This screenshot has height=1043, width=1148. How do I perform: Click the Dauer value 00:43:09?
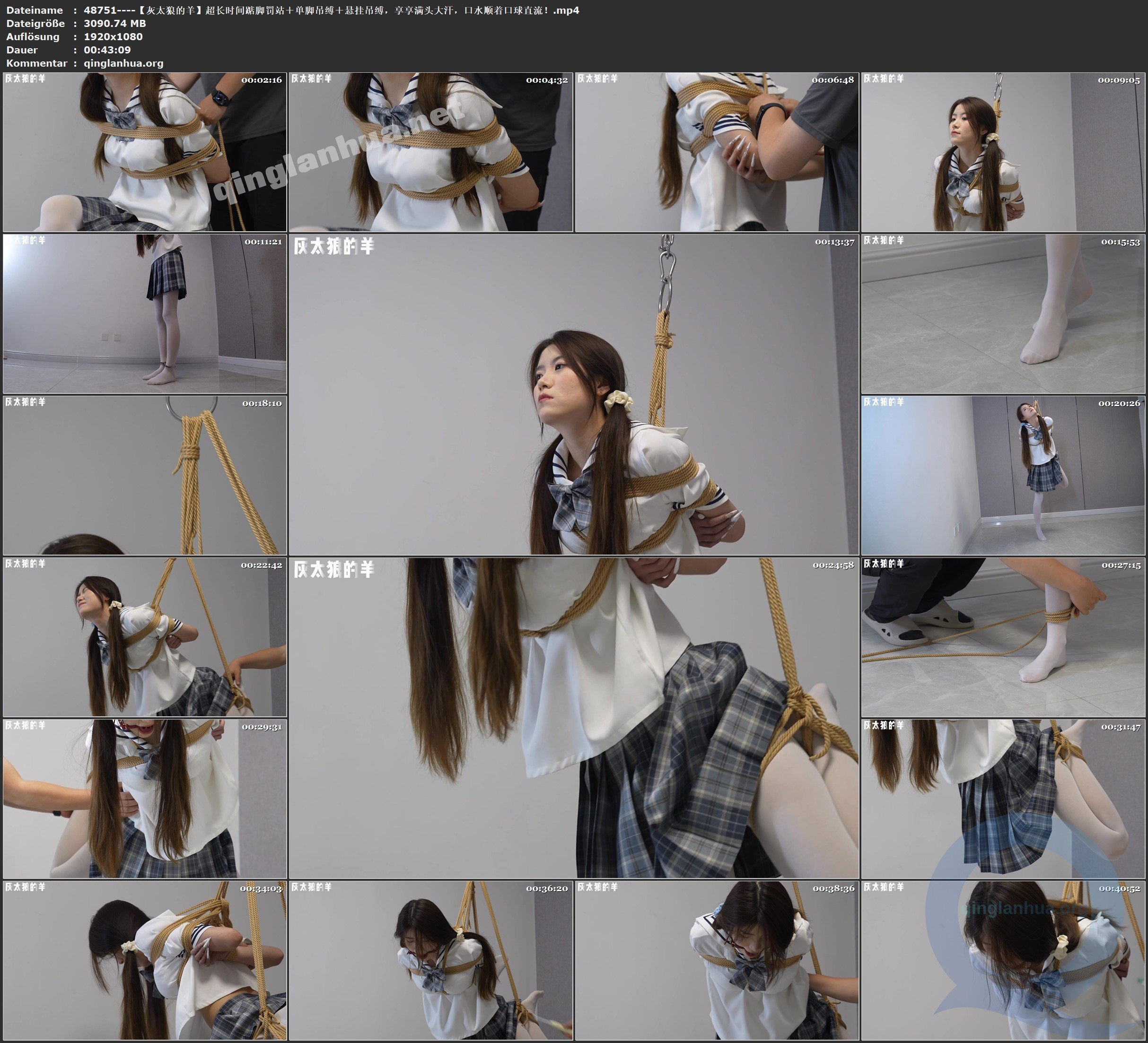[107, 50]
